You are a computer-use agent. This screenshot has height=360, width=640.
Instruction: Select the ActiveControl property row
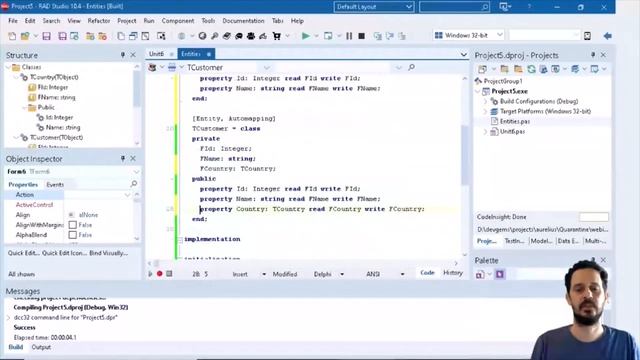click(x=35, y=205)
